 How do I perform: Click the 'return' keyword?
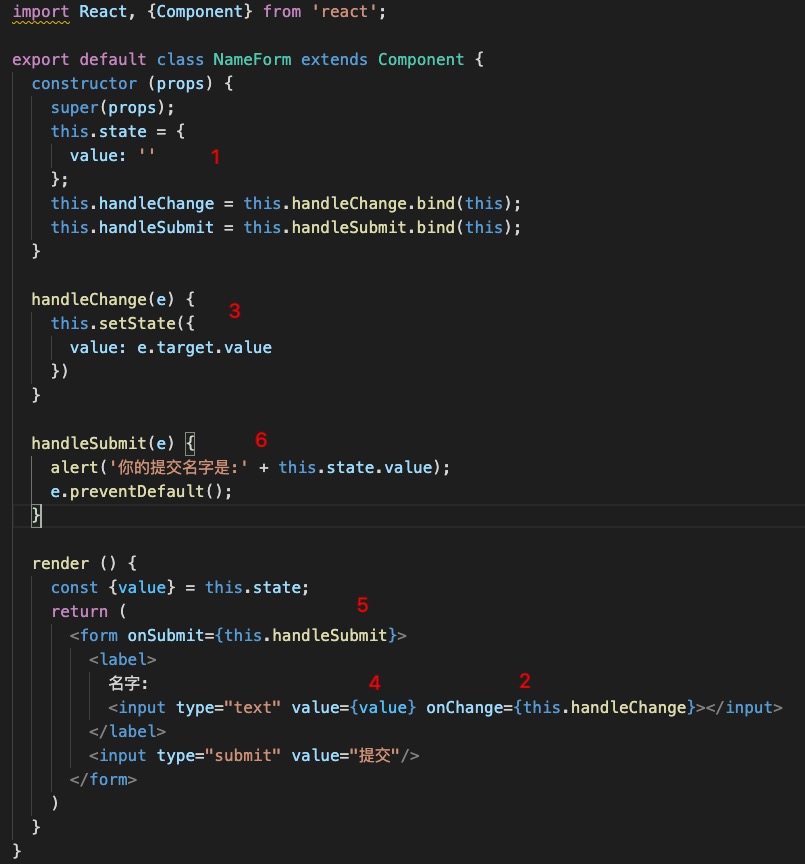click(x=79, y=612)
